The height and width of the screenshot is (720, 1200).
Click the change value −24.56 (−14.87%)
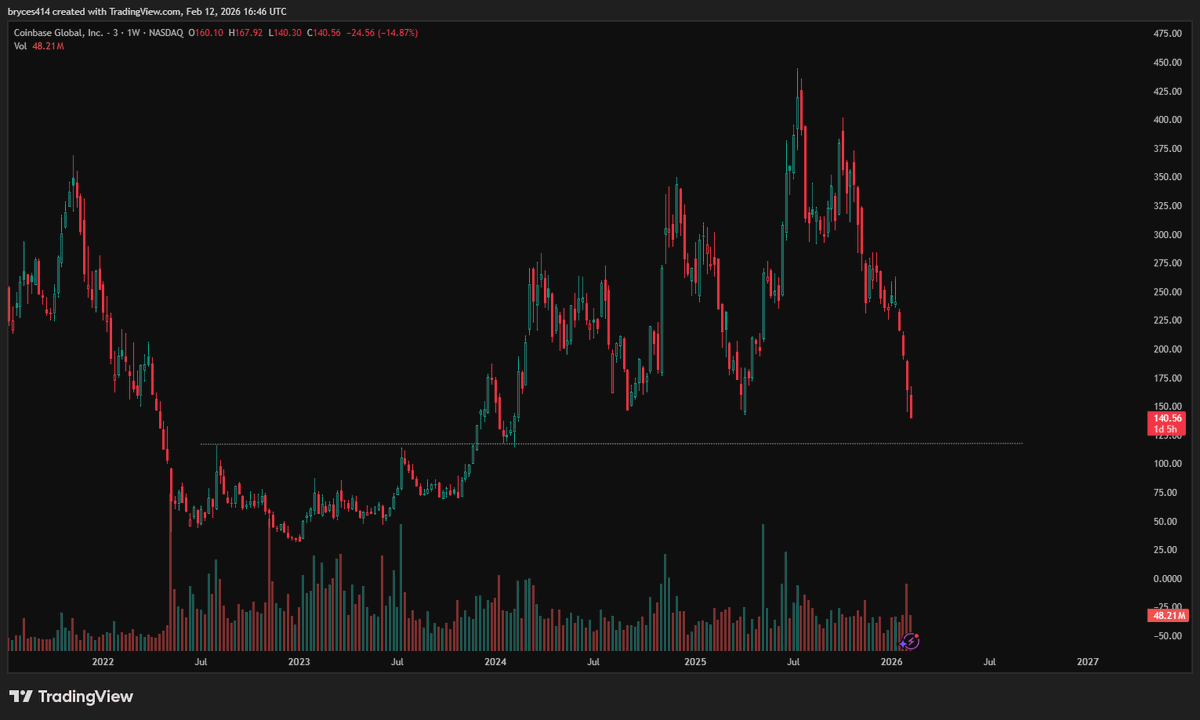pos(382,33)
